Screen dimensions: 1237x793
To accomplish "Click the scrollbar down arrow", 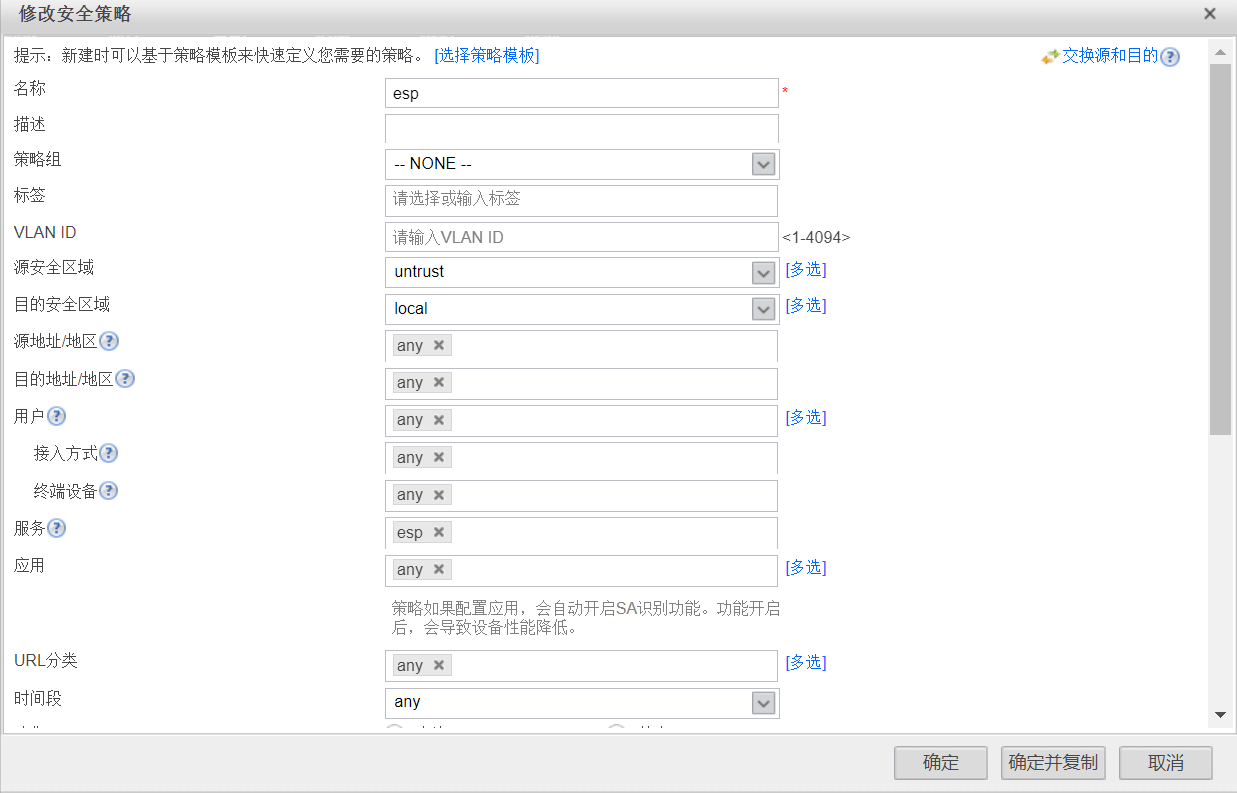I will tap(1220, 715).
